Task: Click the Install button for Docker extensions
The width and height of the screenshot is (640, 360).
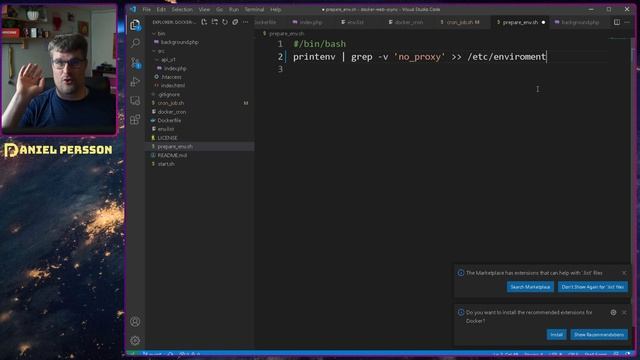Action: click(556, 335)
